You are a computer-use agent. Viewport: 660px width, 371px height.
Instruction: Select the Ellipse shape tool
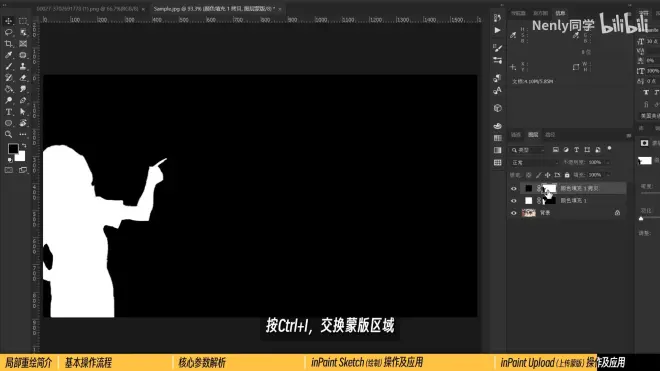pyautogui.click(x=8, y=123)
